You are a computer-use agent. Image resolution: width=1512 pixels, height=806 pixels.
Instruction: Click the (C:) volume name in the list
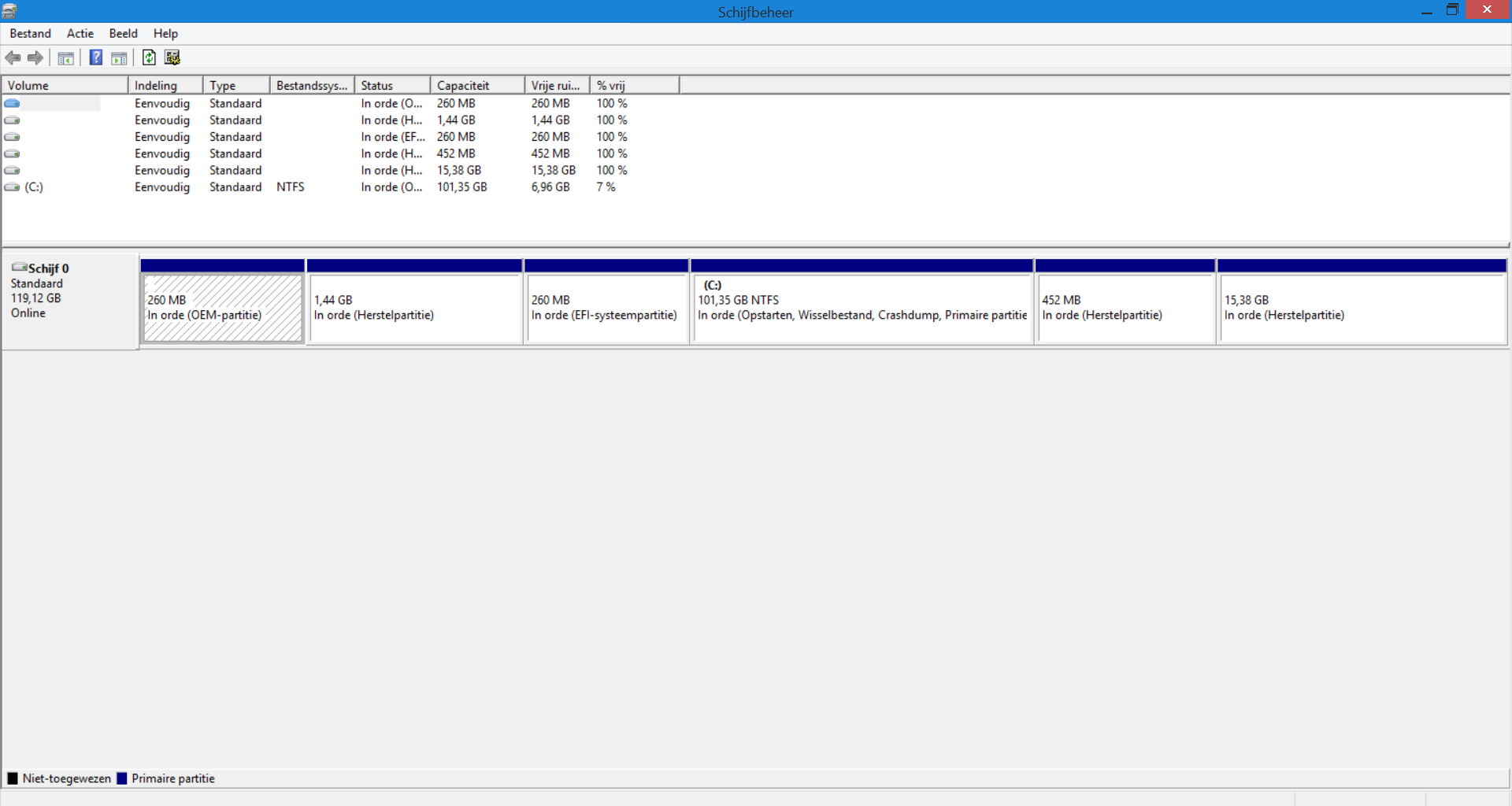pos(34,187)
